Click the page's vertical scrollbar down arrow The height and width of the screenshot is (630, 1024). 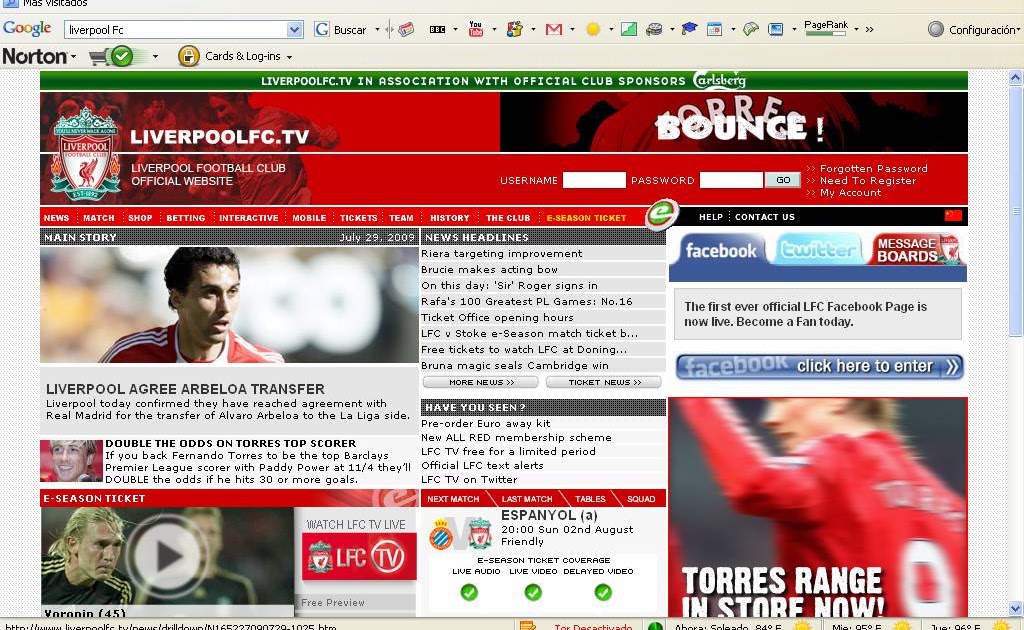click(x=1016, y=608)
